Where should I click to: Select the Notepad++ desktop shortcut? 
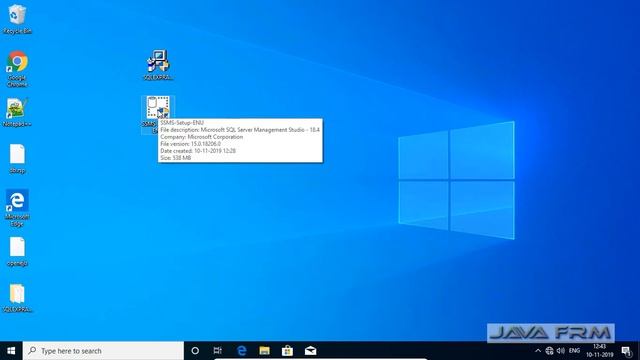click(x=17, y=113)
